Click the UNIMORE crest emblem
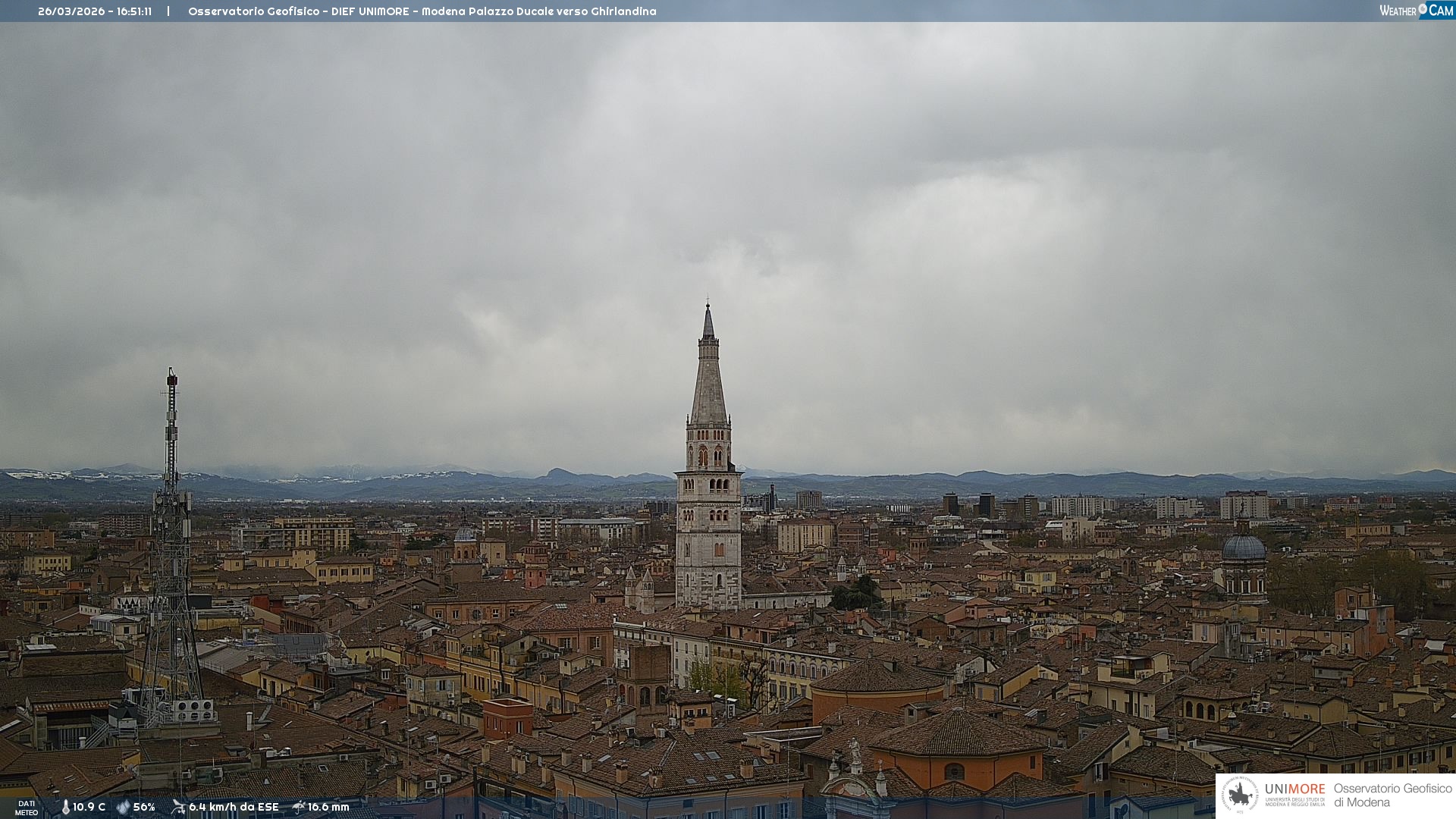 [1240, 795]
